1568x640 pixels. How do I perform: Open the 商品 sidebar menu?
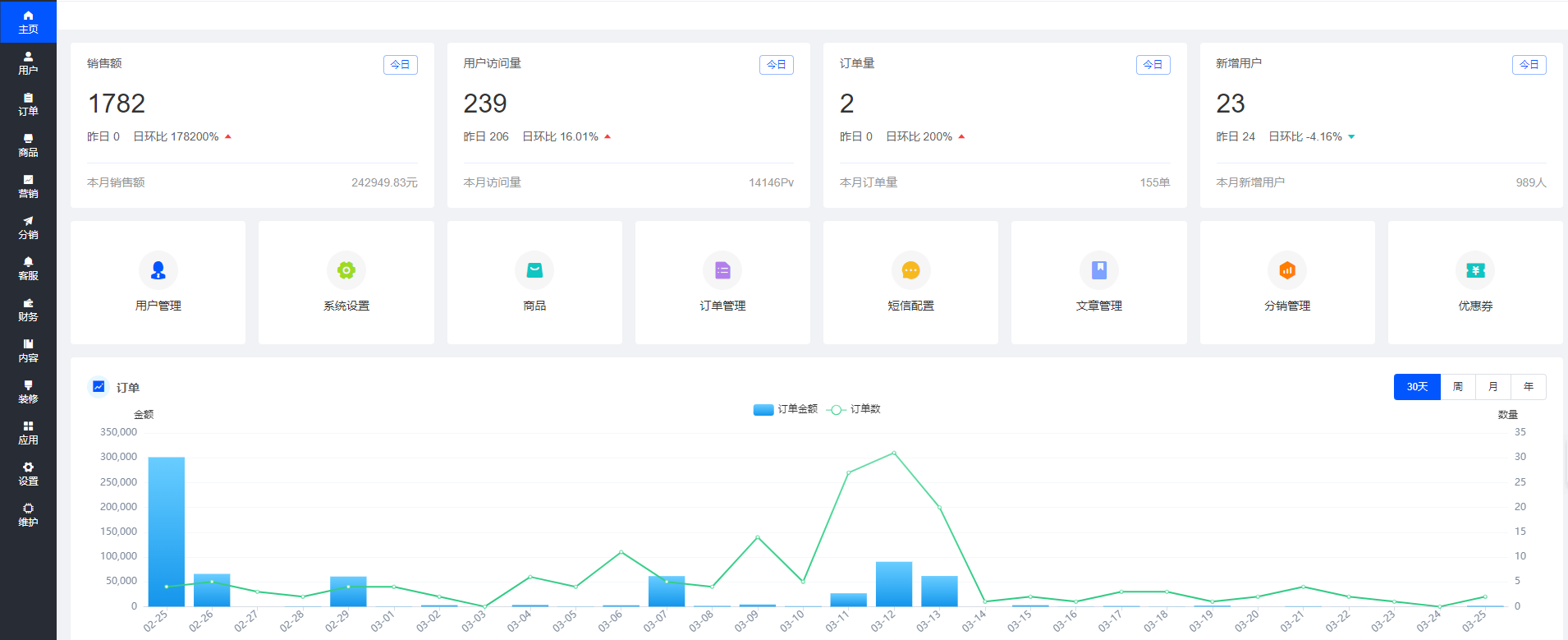point(28,145)
